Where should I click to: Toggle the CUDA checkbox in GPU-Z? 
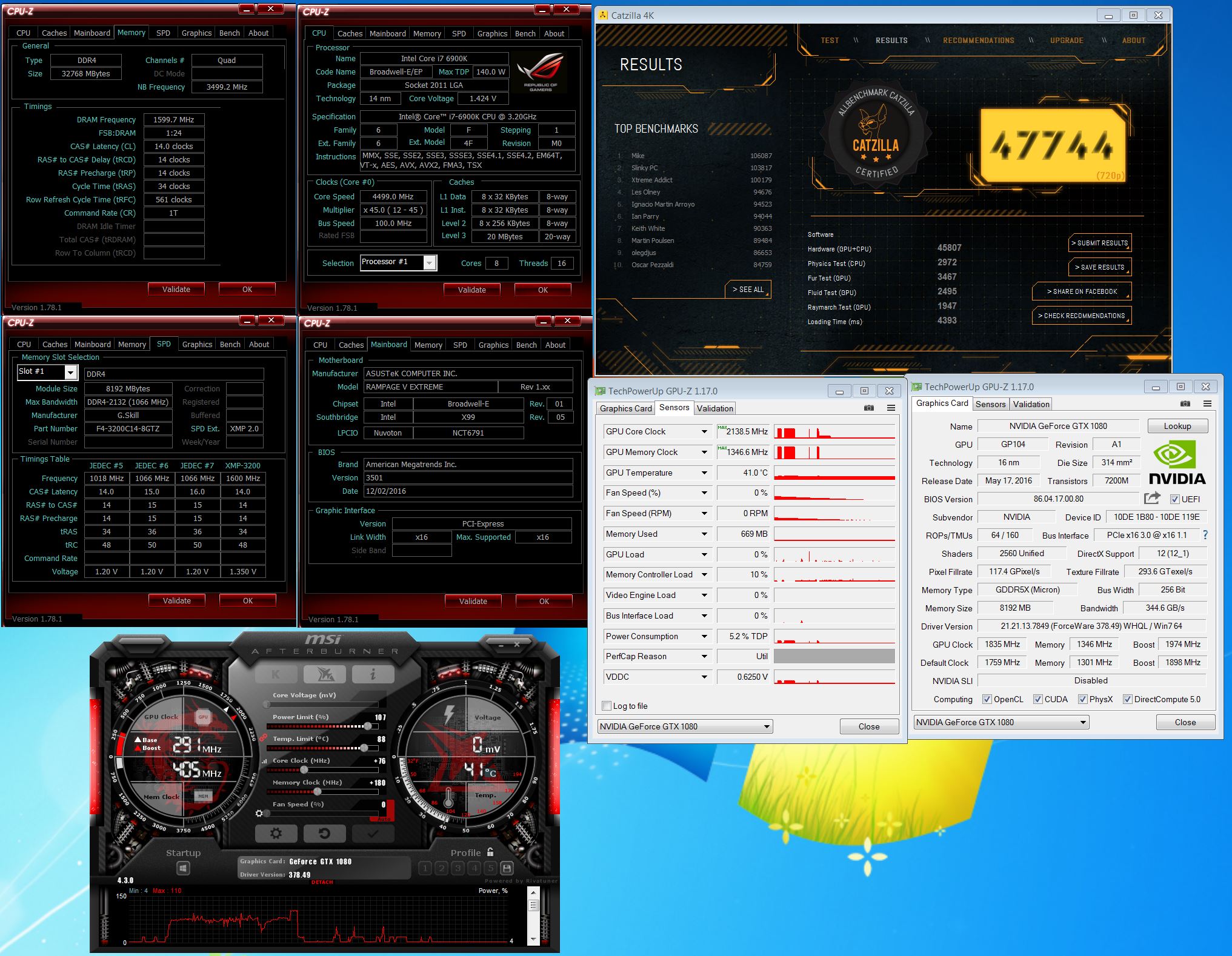pyautogui.click(x=1037, y=699)
